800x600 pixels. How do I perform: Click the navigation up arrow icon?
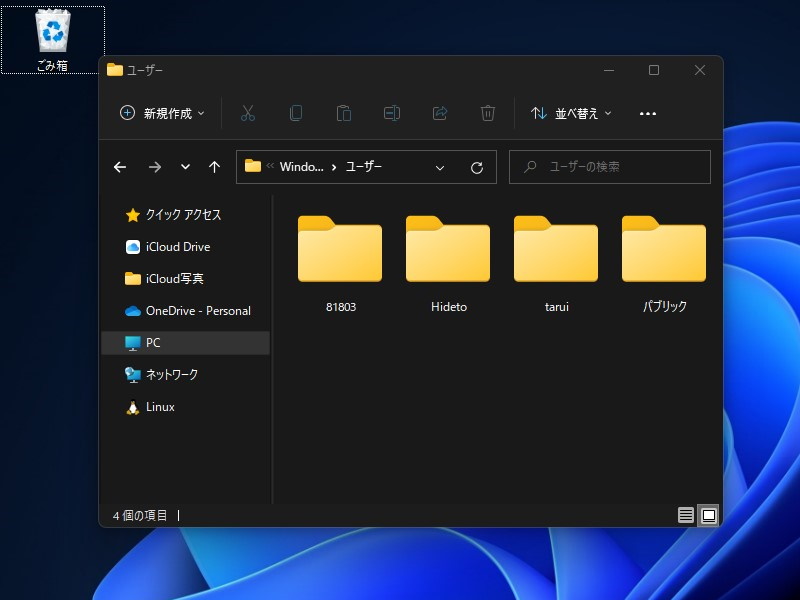pyautogui.click(x=214, y=167)
